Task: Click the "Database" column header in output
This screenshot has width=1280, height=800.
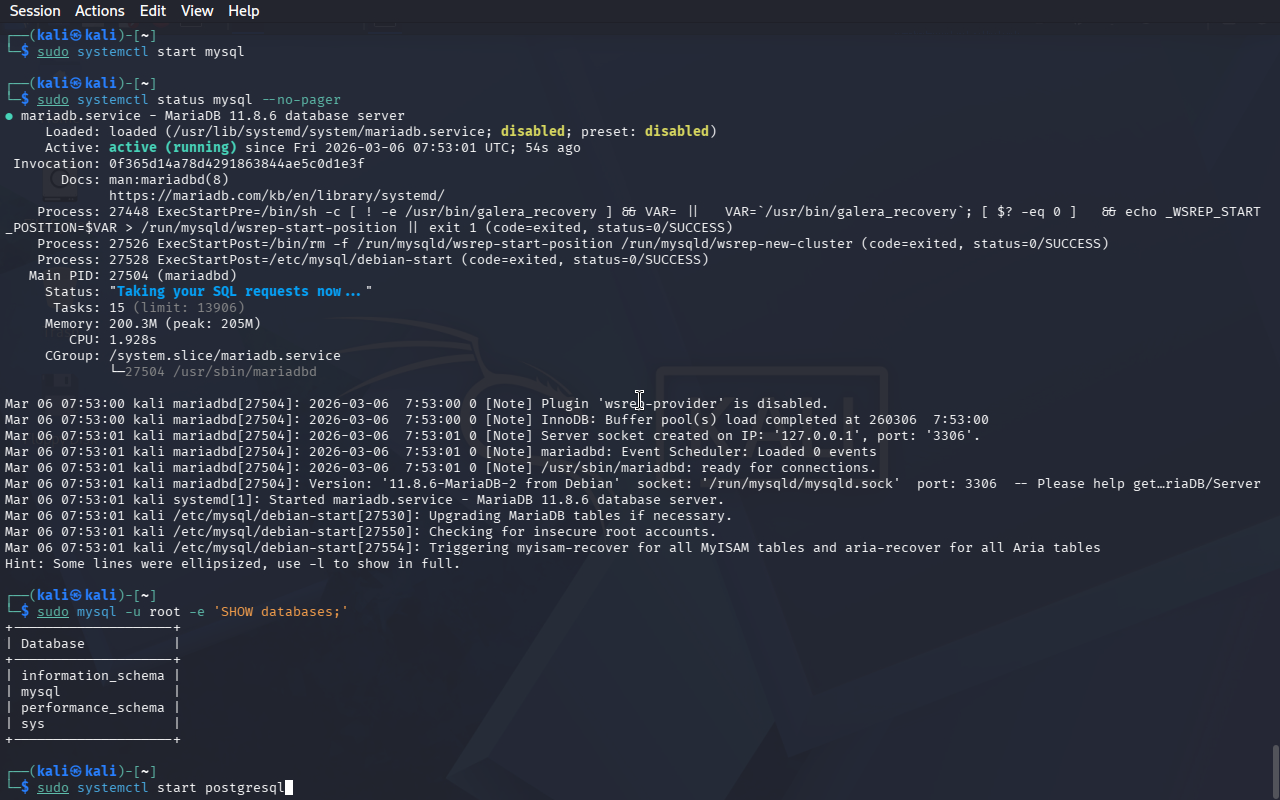Action: (x=52, y=644)
